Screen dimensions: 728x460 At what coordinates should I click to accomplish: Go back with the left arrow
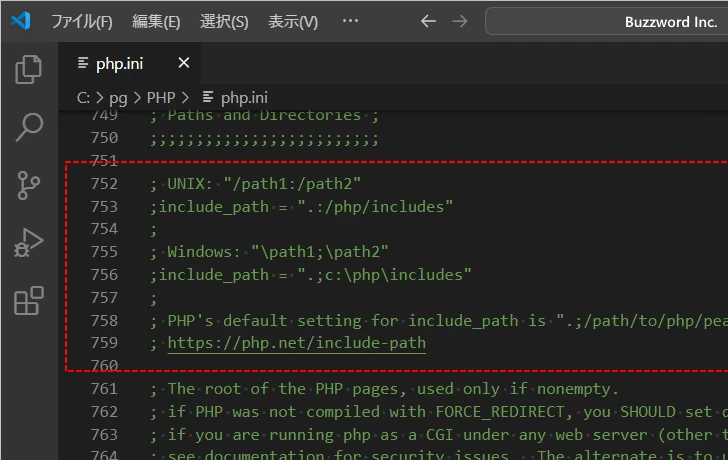pos(428,21)
